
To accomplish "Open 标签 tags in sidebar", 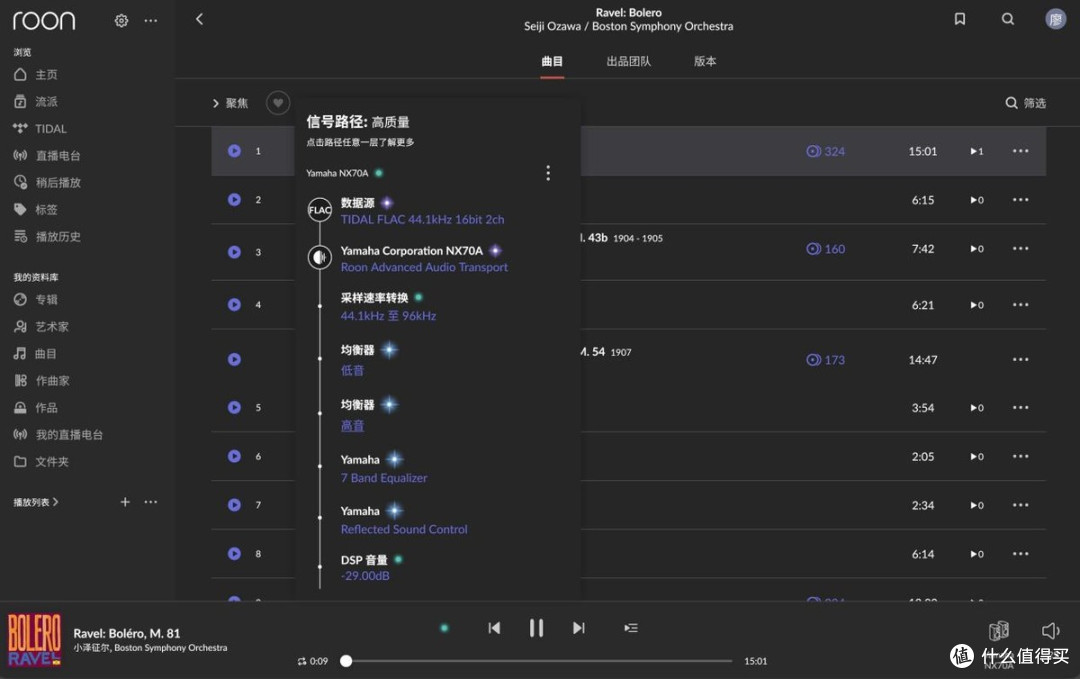I will click(36, 209).
